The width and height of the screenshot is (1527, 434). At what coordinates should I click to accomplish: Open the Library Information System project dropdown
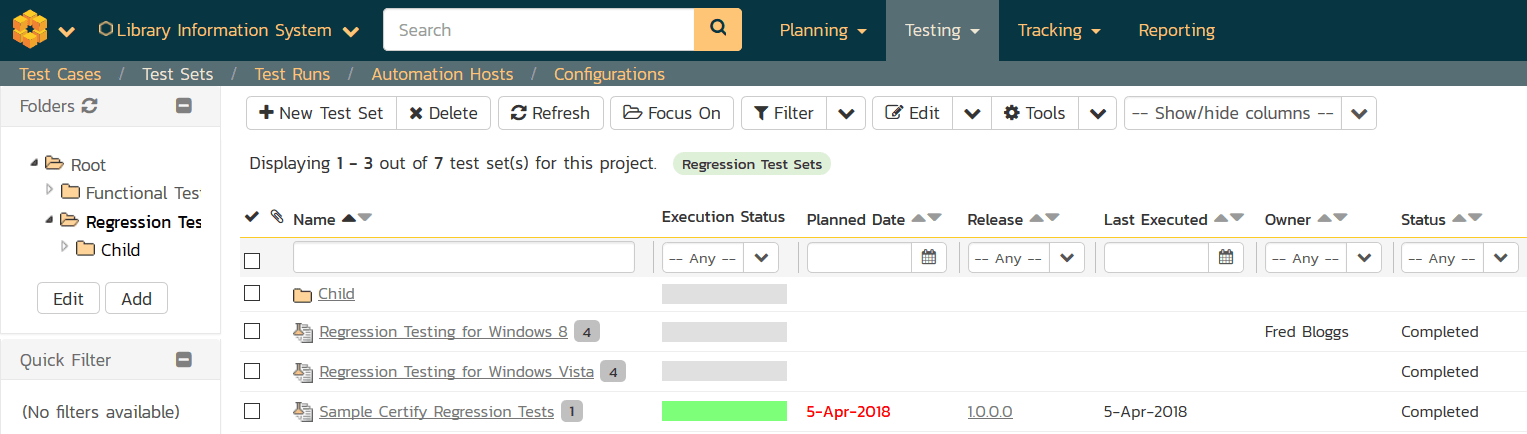229,31
